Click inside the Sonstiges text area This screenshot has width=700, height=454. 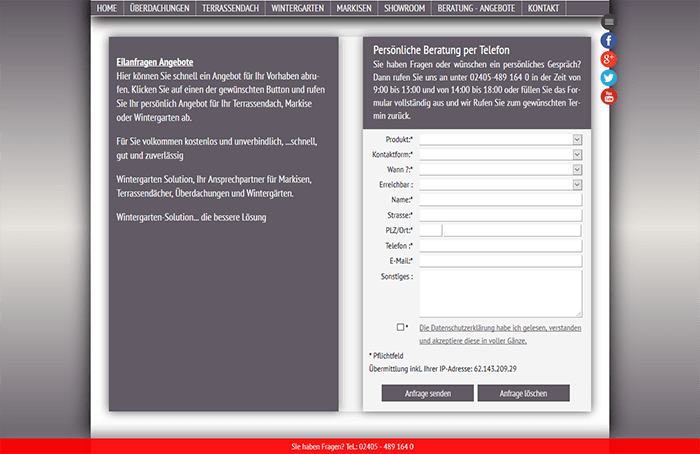[x=499, y=293]
